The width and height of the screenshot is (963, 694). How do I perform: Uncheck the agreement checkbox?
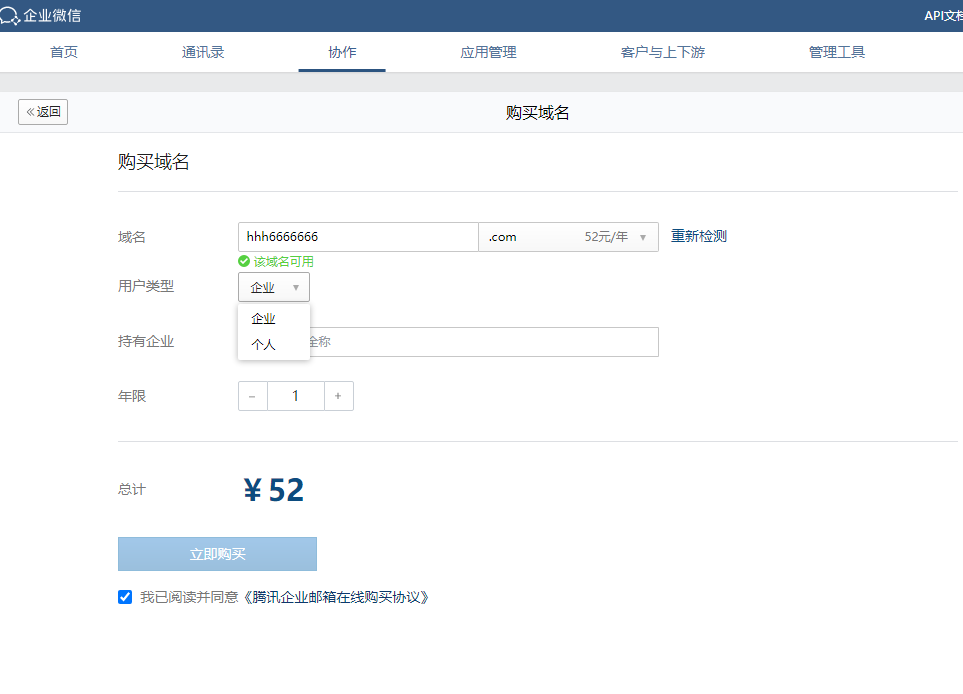point(125,597)
